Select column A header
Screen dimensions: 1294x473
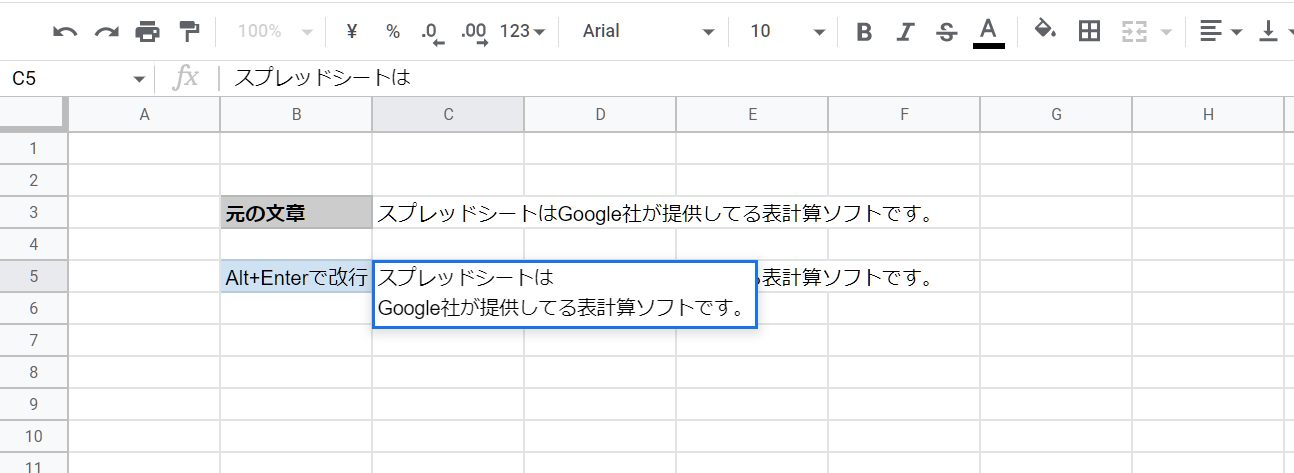point(145,115)
